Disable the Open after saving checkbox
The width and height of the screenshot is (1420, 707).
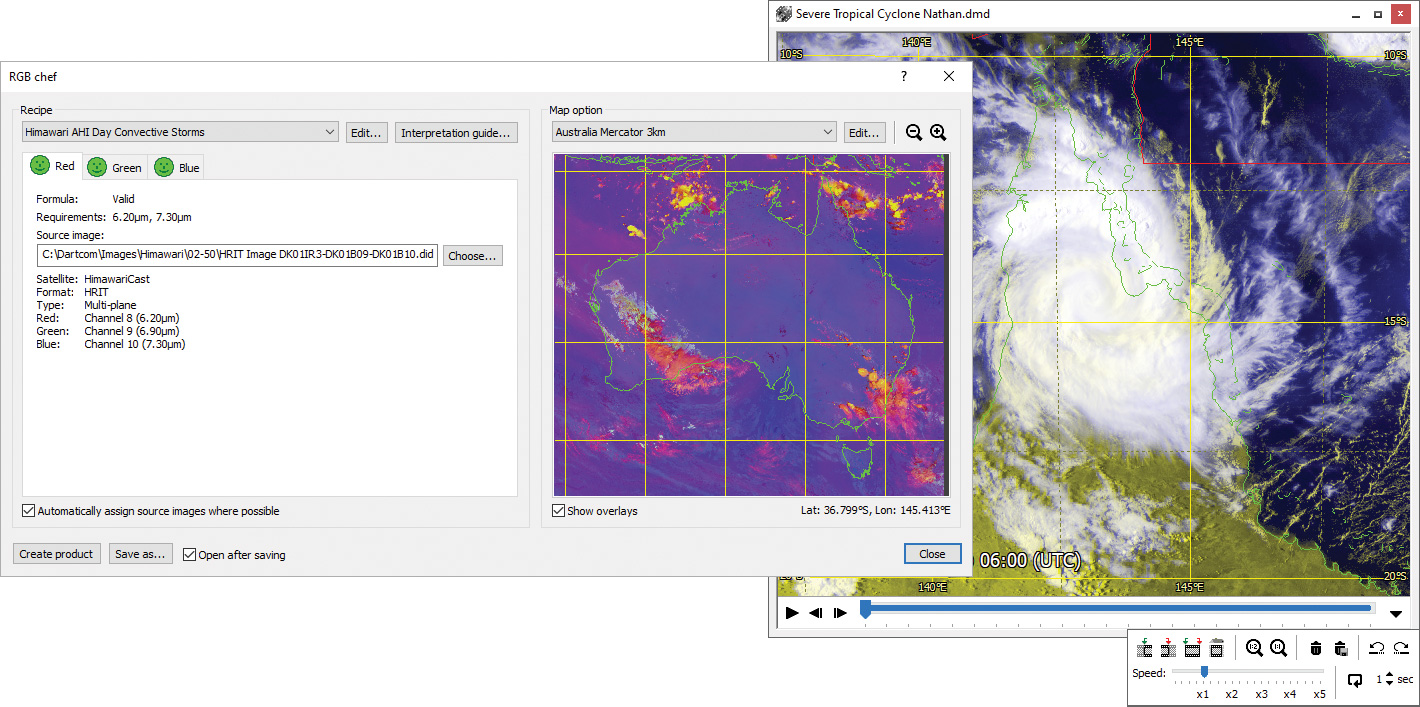189,555
